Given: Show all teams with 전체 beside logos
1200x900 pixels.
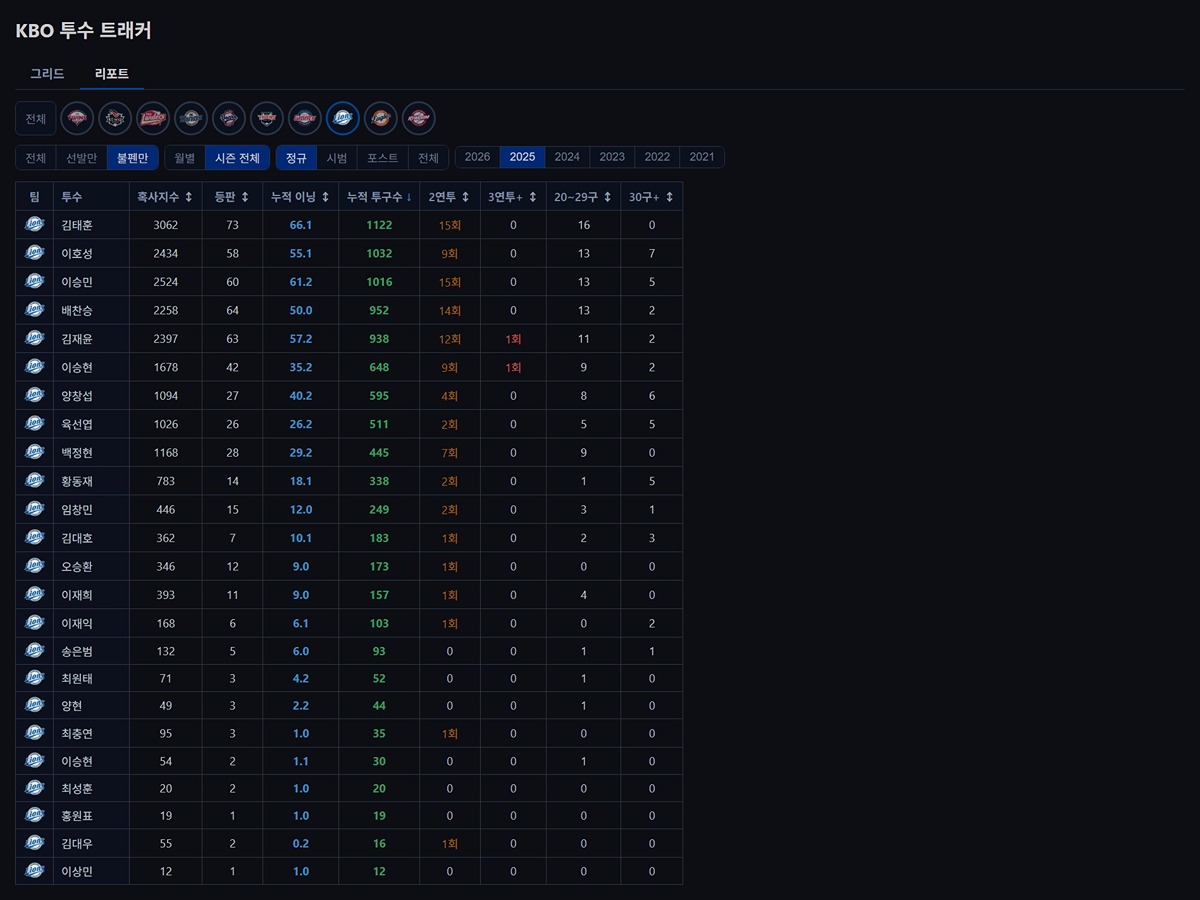Looking at the screenshot, I should click(x=36, y=119).
